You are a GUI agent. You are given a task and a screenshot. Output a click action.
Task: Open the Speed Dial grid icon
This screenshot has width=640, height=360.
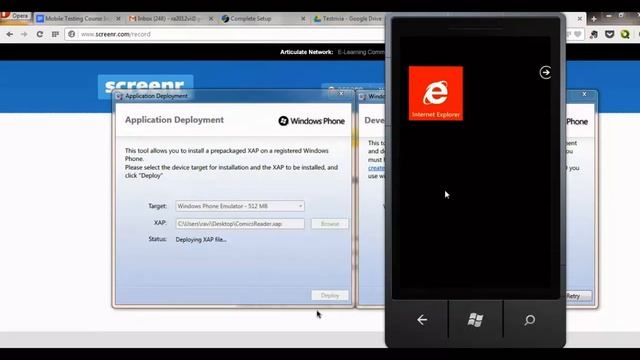point(55,34)
